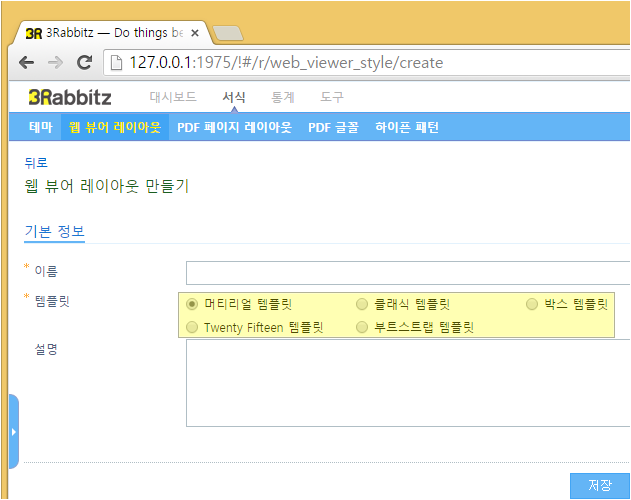
Task: Open the 서식 menu
Action: [x=234, y=97]
